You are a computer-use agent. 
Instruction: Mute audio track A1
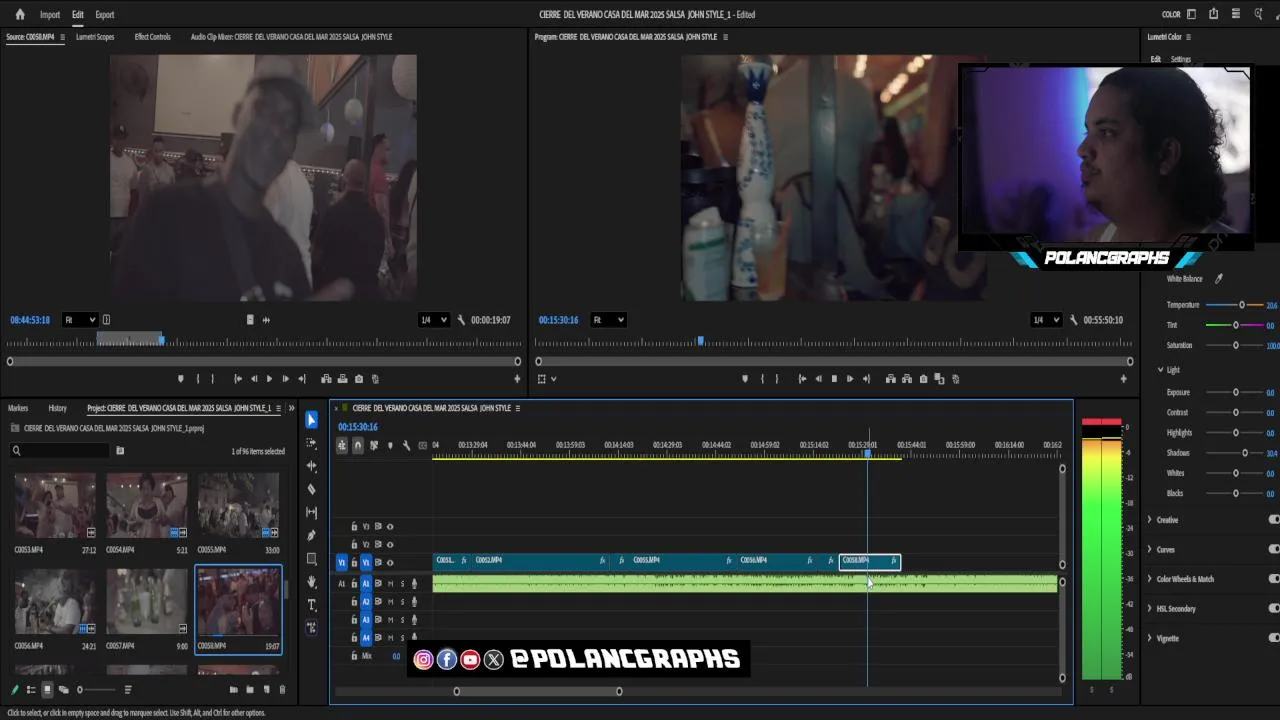(x=390, y=583)
